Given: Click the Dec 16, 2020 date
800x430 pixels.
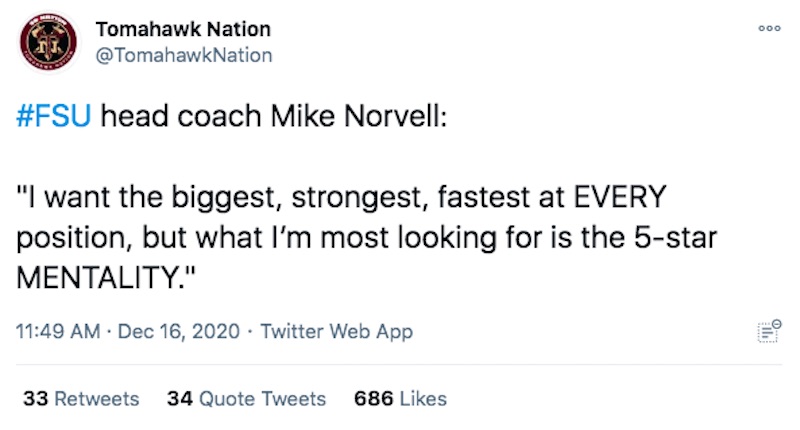Looking at the screenshot, I should point(179,332).
